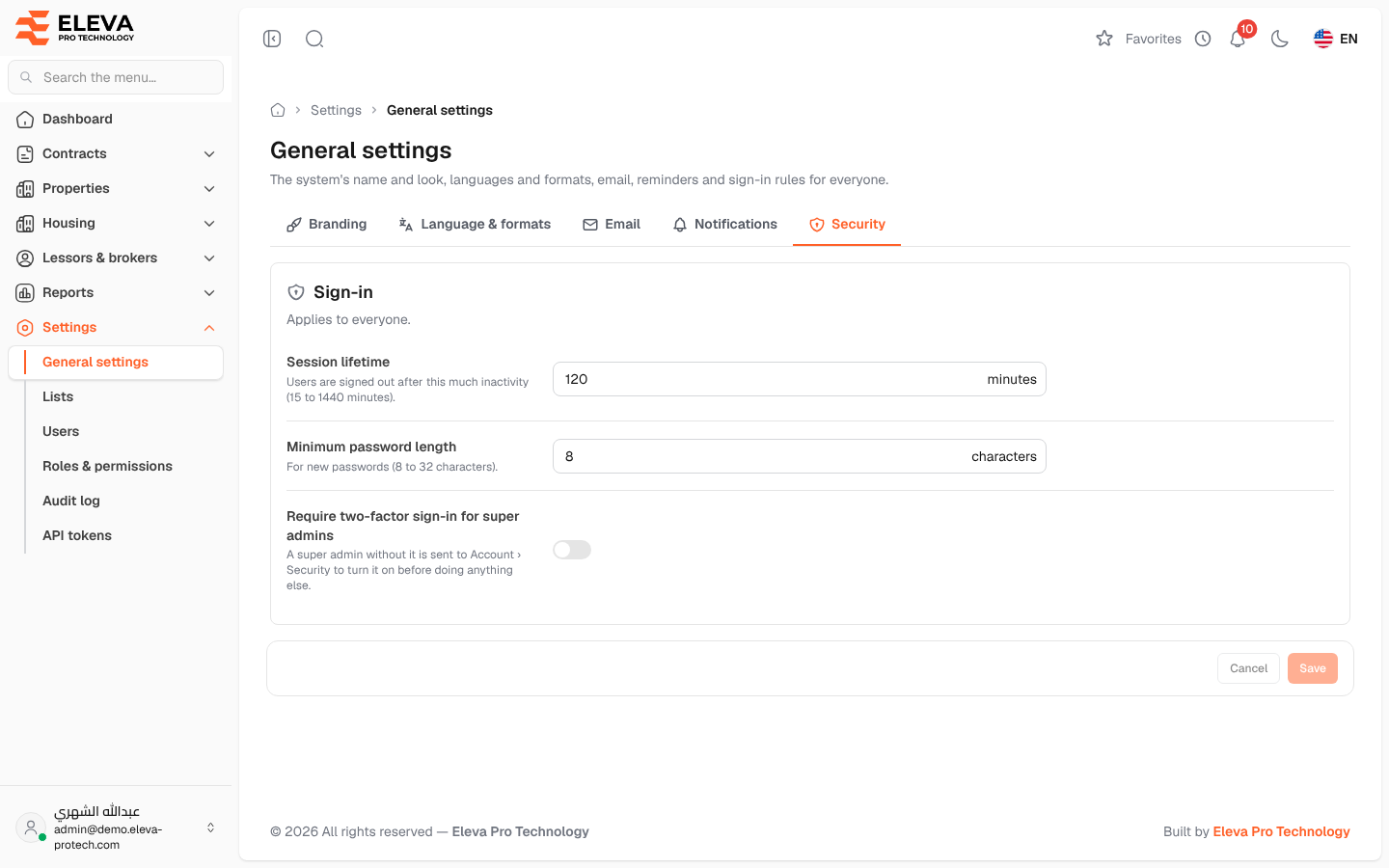Click the Lessors & brokers person icon
The height and width of the screenshot is (868, 1389).
coord(25,258)
